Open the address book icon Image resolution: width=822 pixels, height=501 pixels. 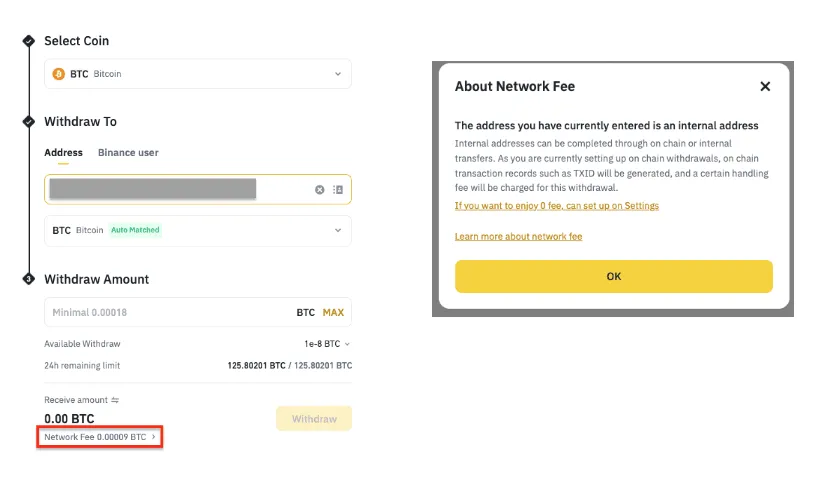click(338, 189)
